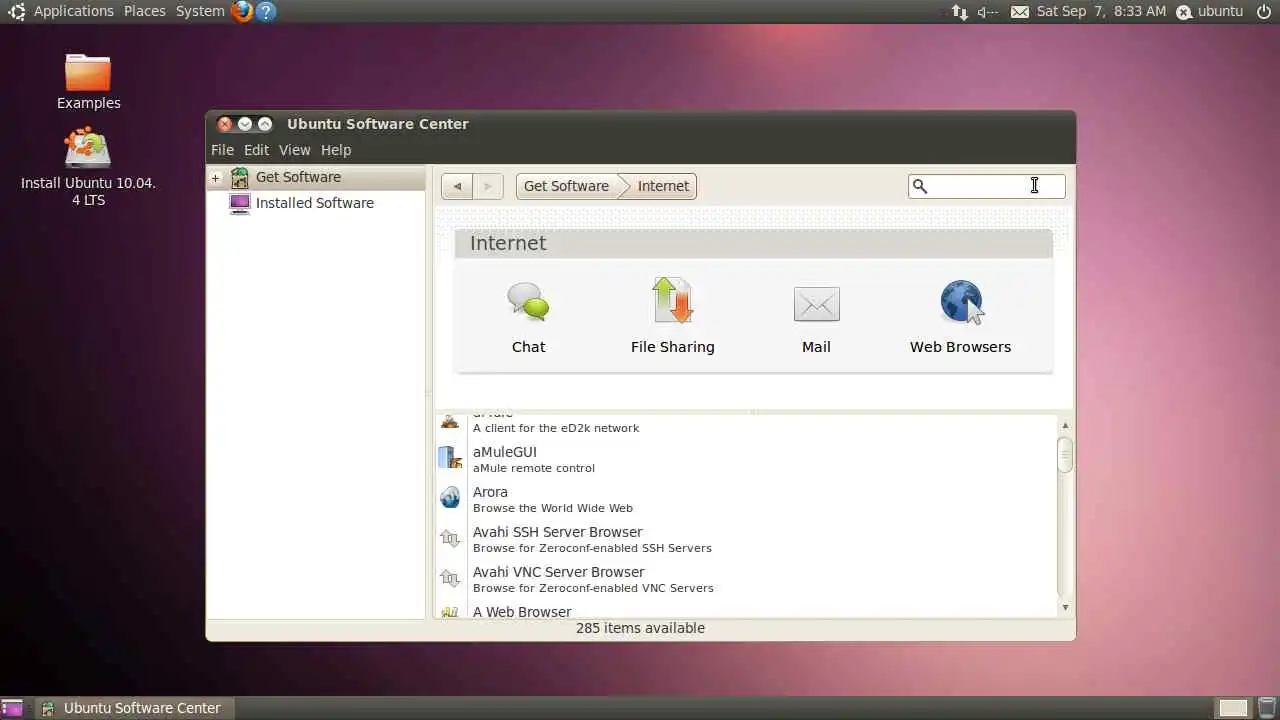
Task: Go back with the navigation arrow
Action: pos(457,186)
